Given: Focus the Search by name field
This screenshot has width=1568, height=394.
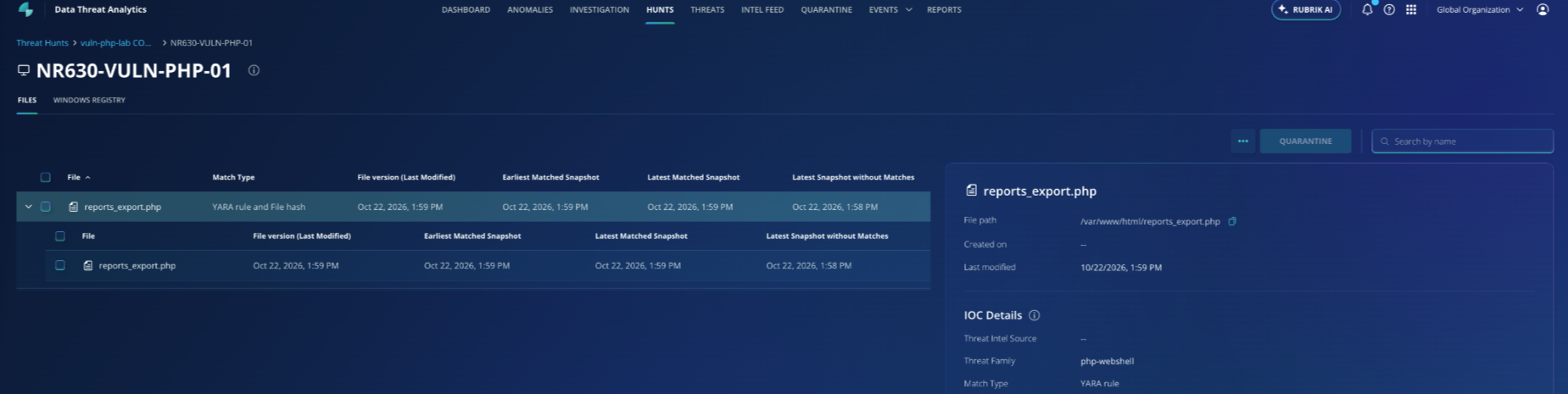Looking at the screenshot, I should click(x=1463, y=142).
